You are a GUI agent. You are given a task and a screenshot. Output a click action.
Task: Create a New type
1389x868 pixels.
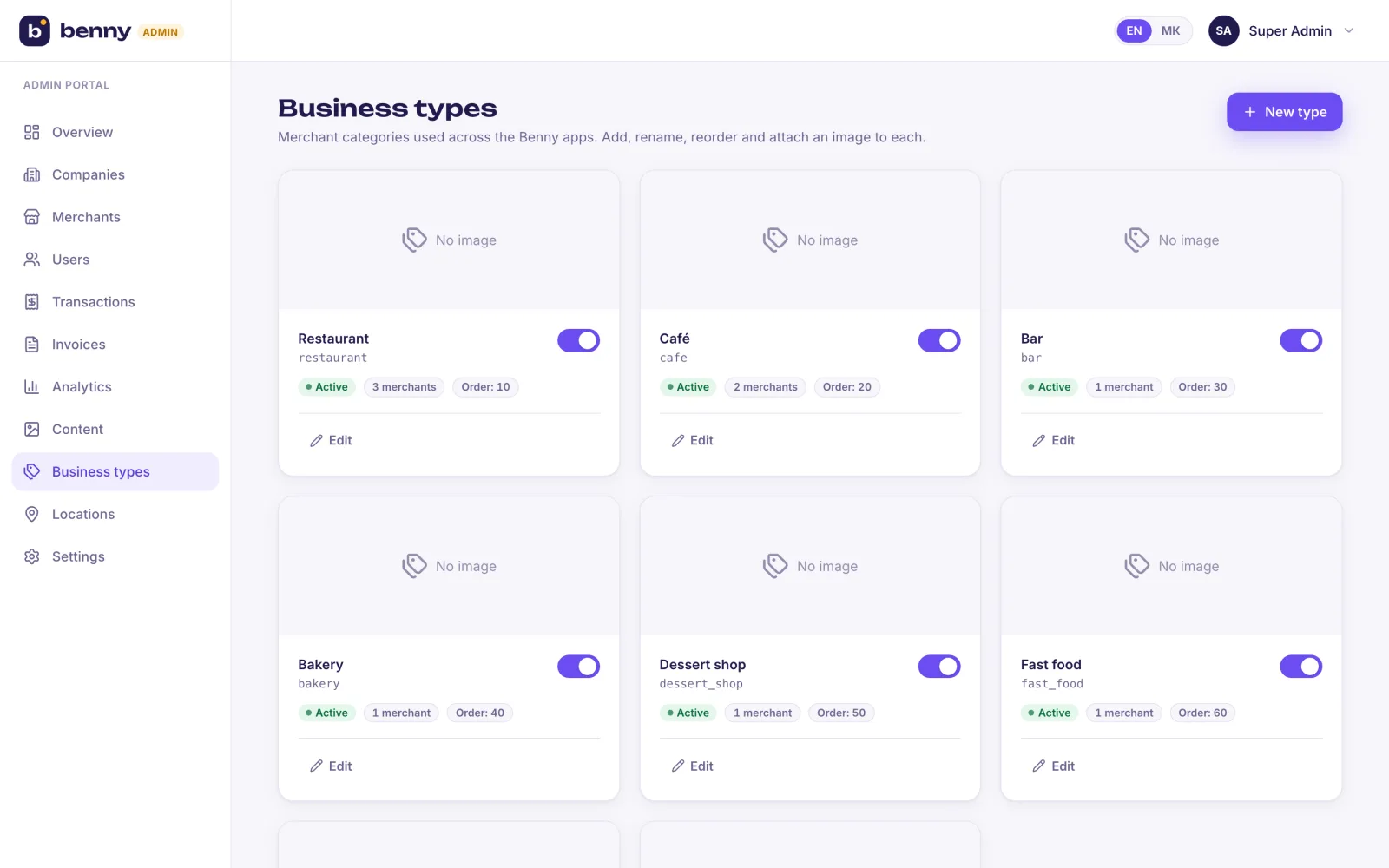[1285, 112]
